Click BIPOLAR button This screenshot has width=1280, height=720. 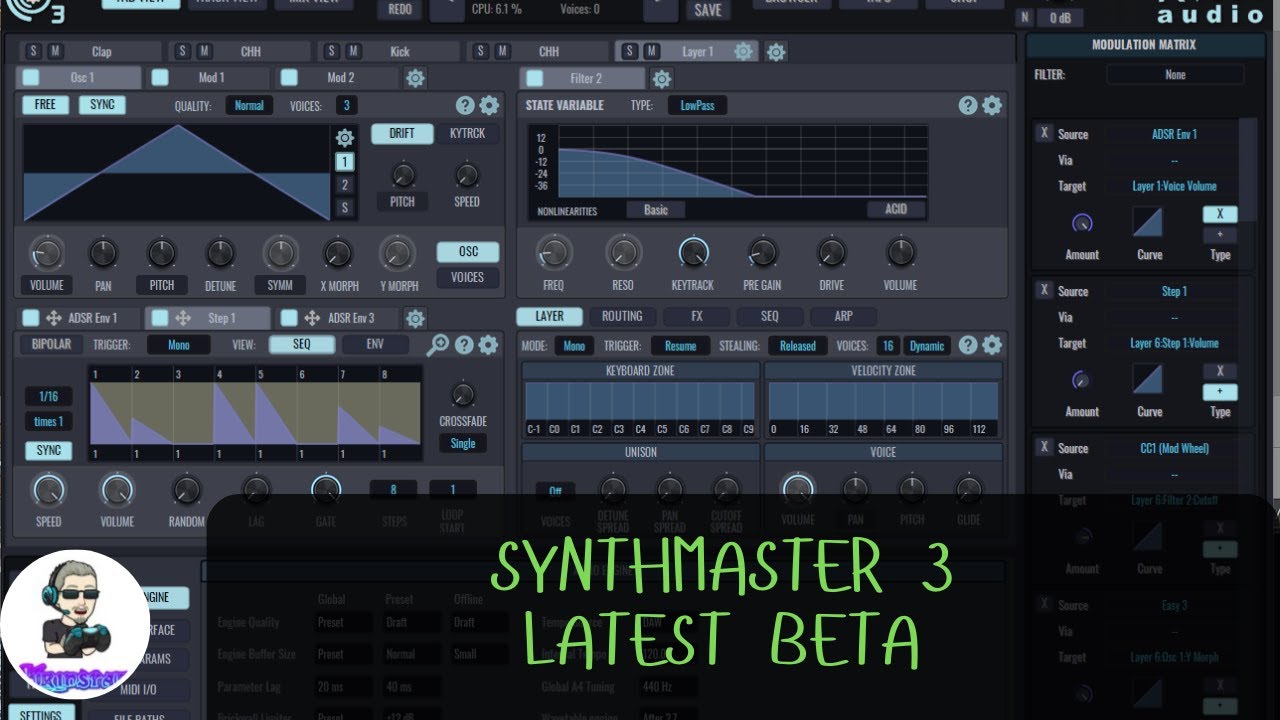pos(51,344)
